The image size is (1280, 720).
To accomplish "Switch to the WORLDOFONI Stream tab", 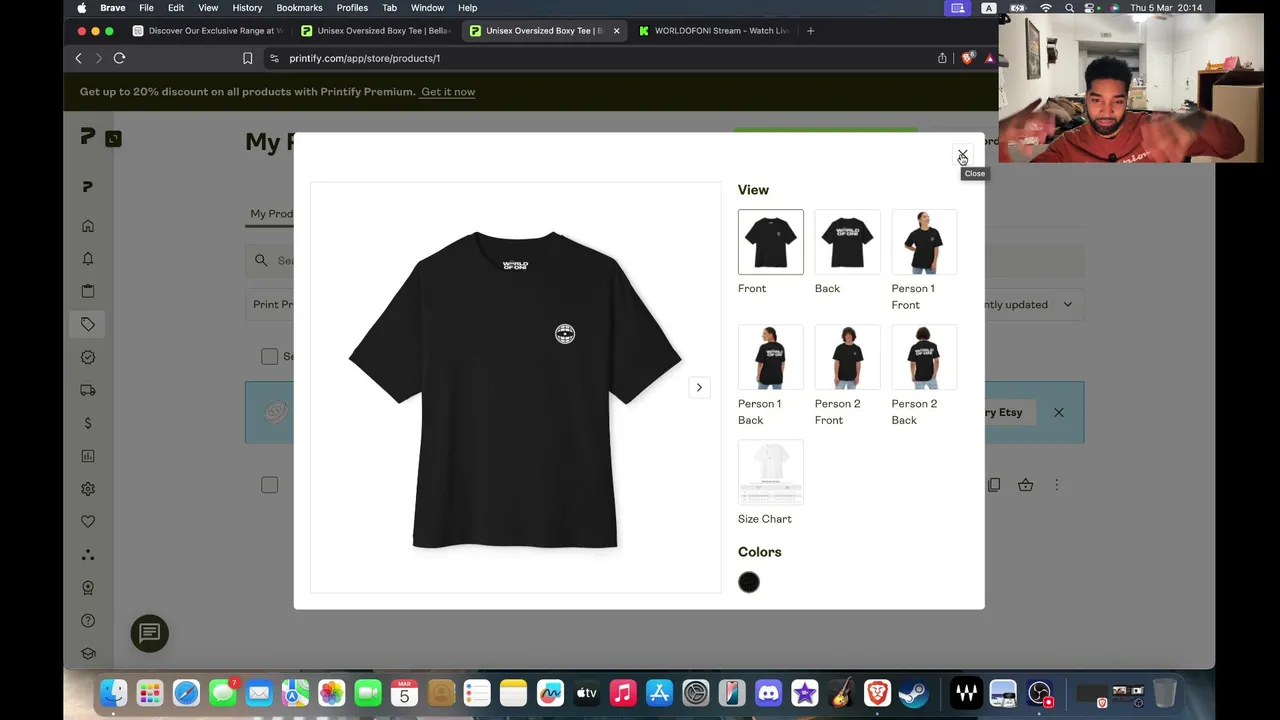I will coord(713,30).
